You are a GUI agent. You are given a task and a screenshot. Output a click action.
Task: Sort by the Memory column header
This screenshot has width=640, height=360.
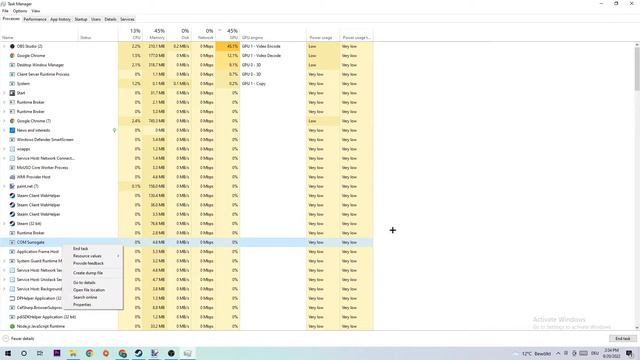point(154,34)
